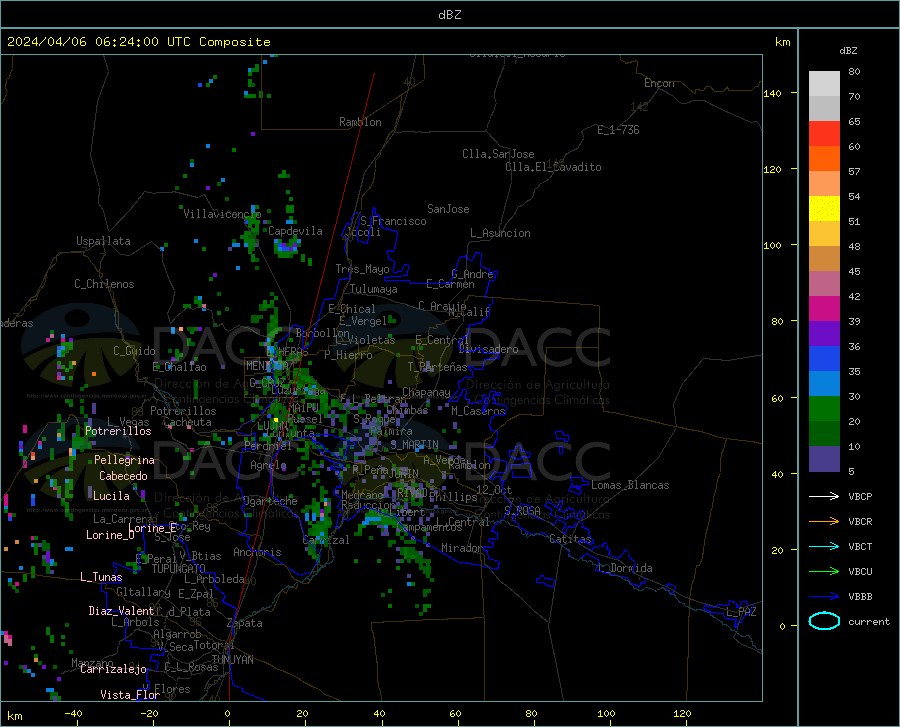Click the green VBCU arrow legend icon
Viewport: 900px width, 727px height.
click(x=824, y=572)
